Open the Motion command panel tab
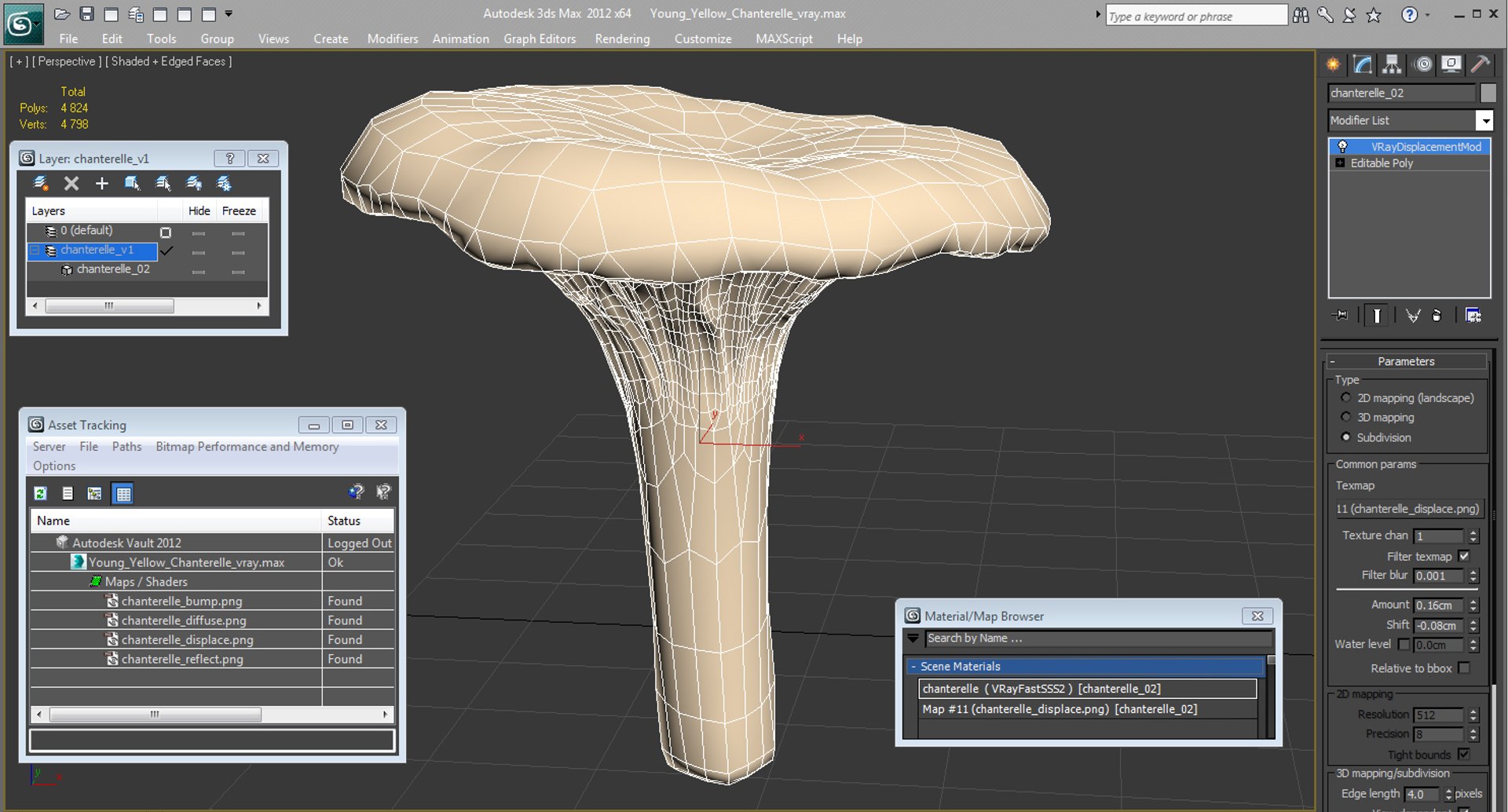The width and height of the screenshot is (1508, 812). pos(1422,64)
